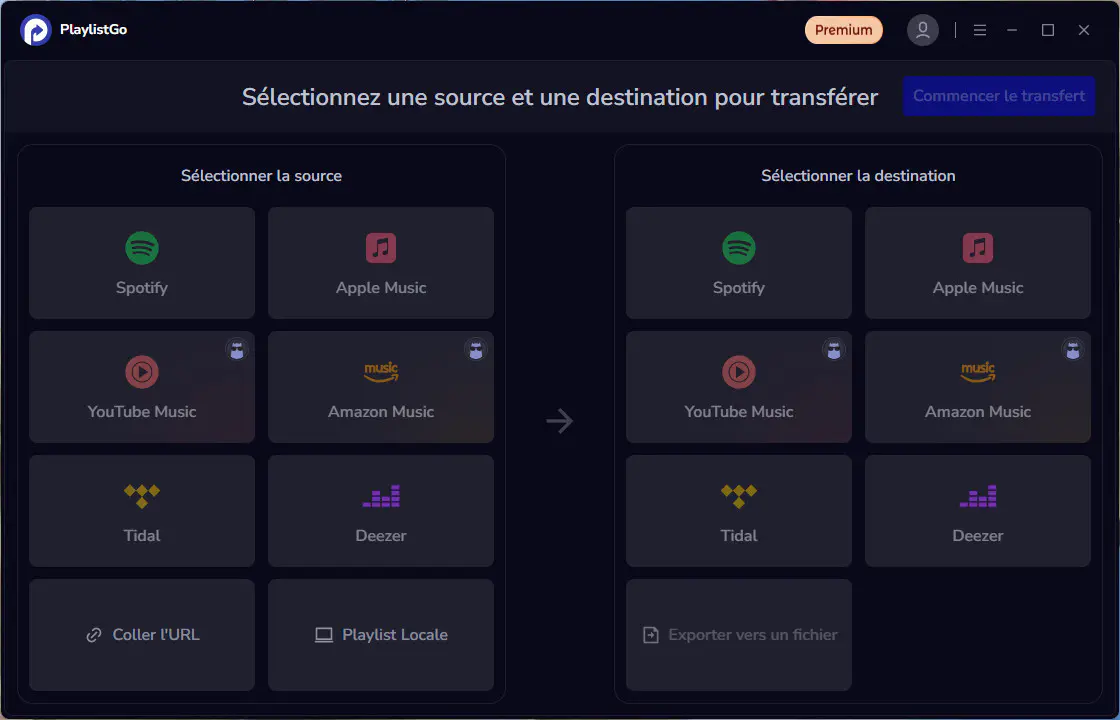The width and height of the screenshot is (1120, 720).
Task: Start transfer with Commencer le transfert
Action: point(998,96)
